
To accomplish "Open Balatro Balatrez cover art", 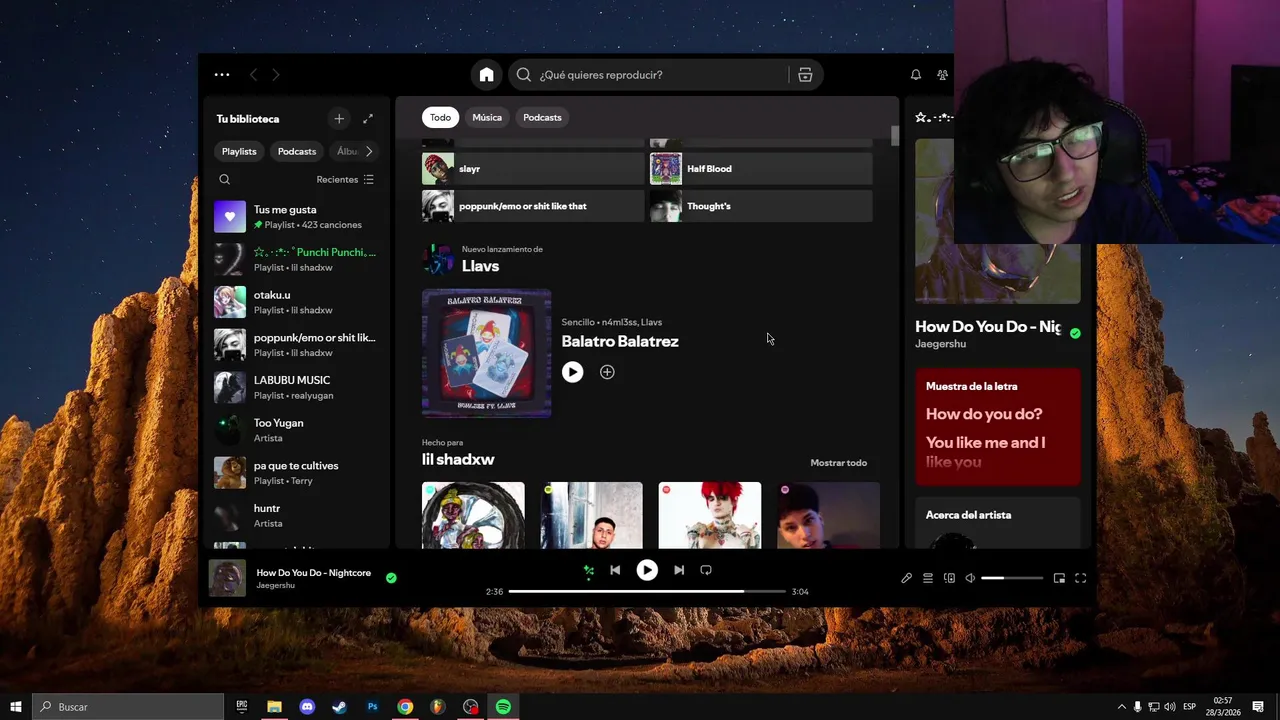I will tap(486, 353).
